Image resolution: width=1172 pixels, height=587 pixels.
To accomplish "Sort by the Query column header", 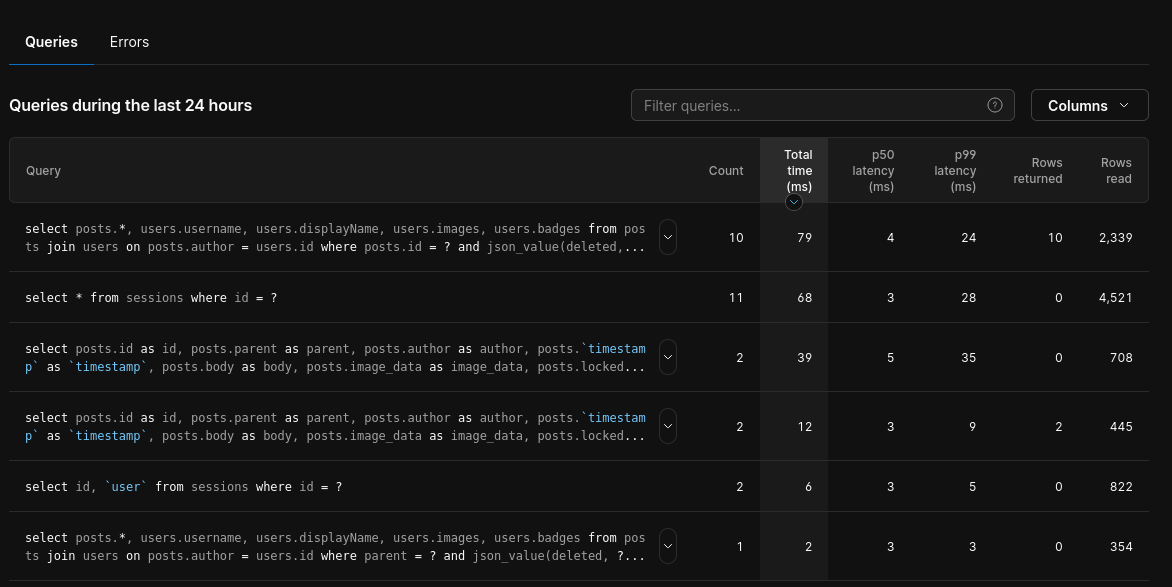I will [x=43, y=170].
